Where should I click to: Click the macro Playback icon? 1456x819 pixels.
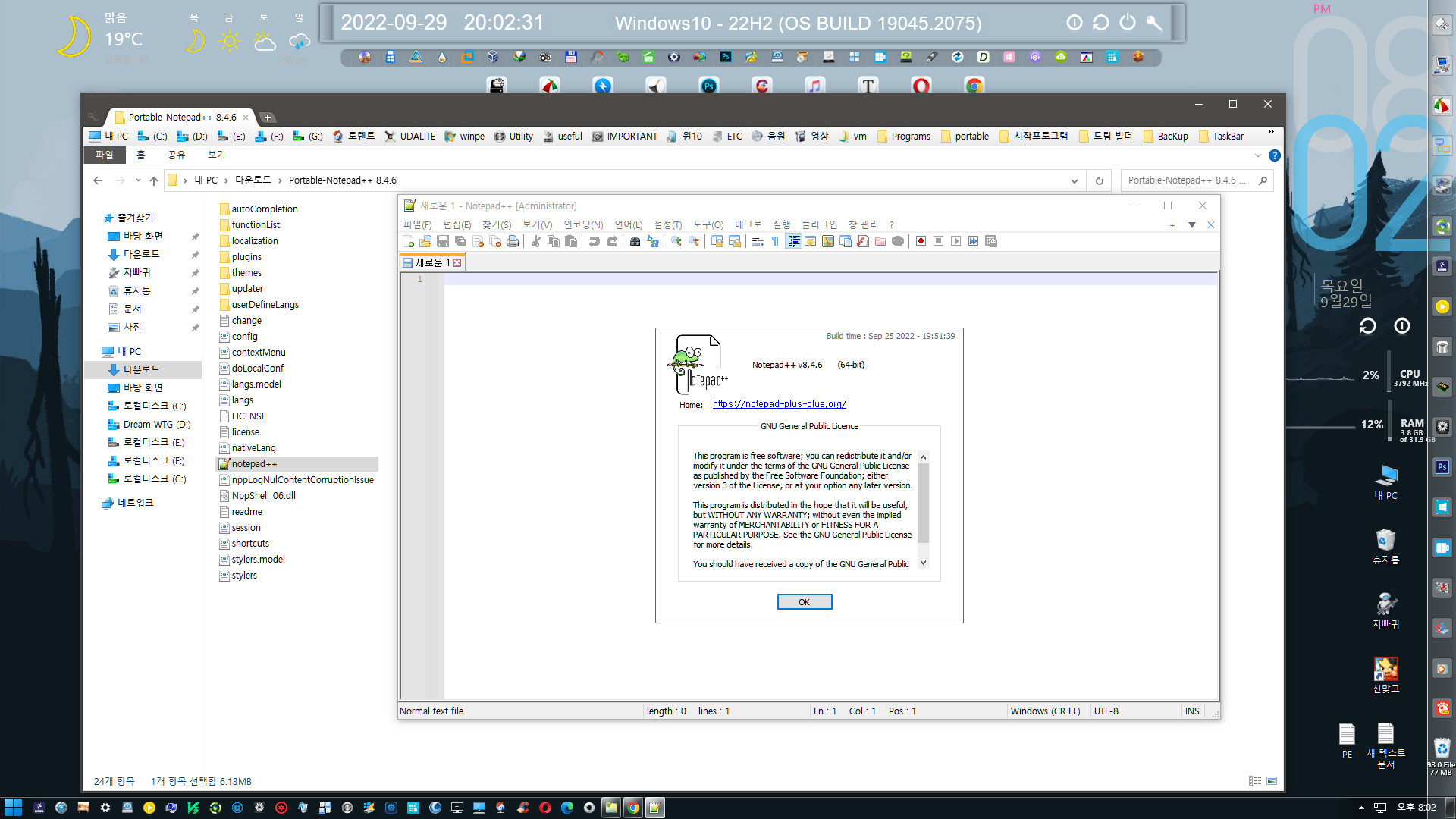(955, 241)
